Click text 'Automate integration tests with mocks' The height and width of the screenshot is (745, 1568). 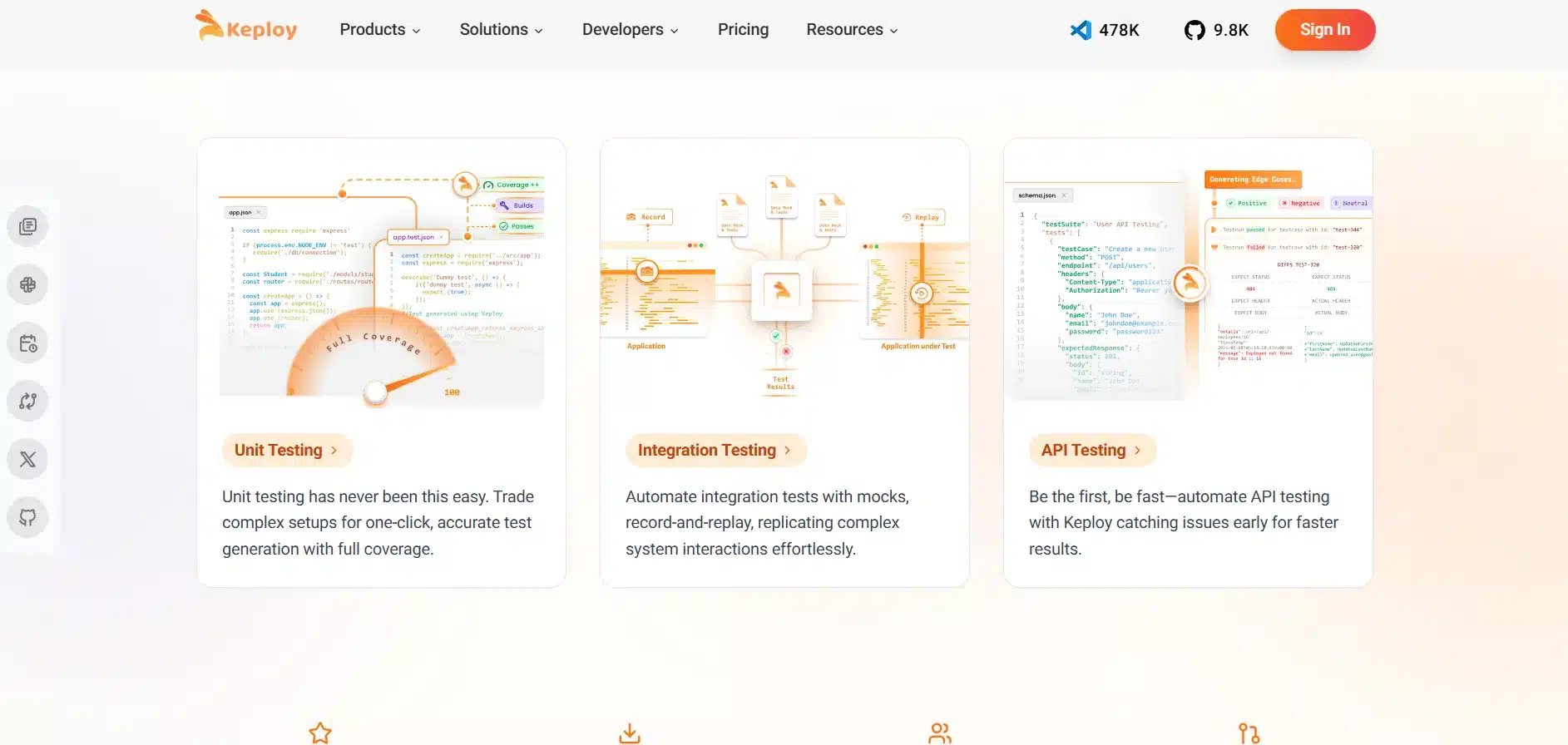click(x=767, y=496)
